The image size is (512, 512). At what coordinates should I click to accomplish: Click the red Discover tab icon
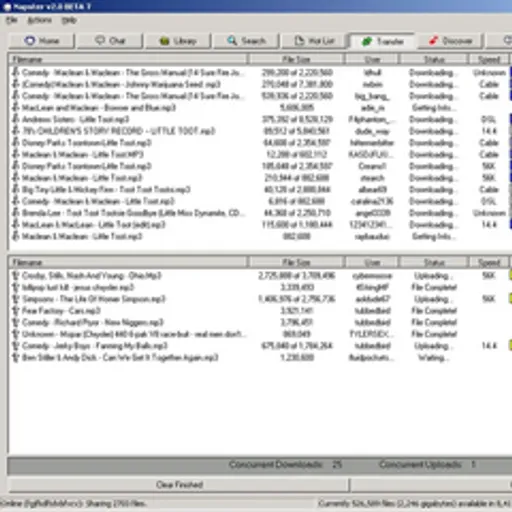pyautogui.click(x=433, y=41)
